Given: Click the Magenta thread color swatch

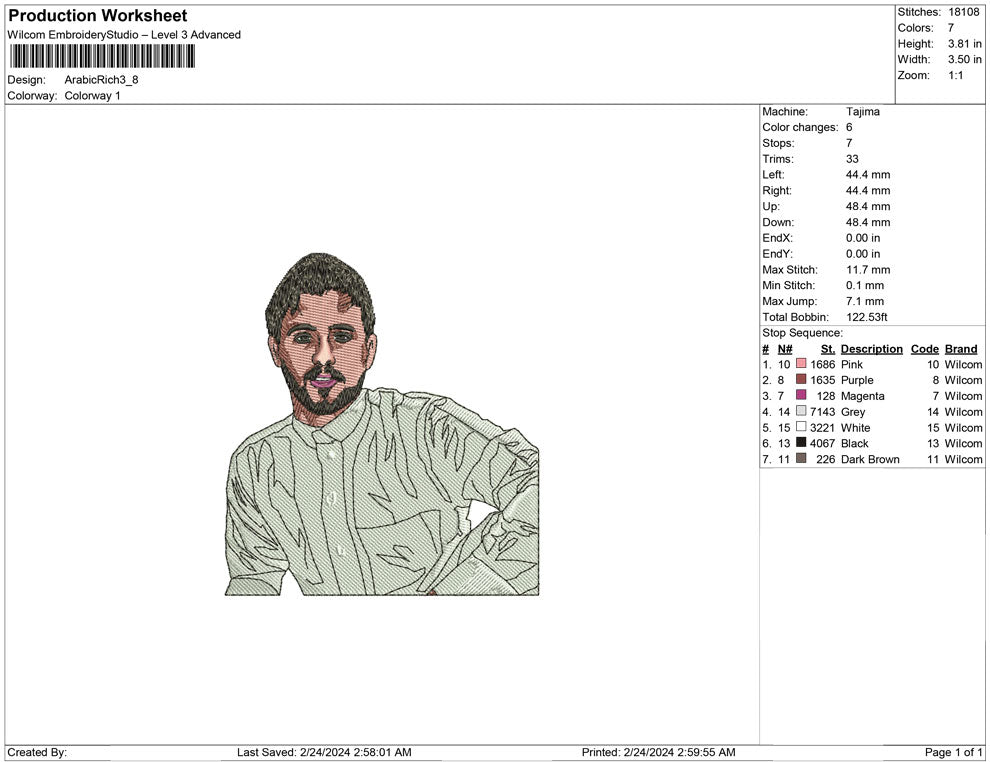Looking at the screenshot, I should click(801, 395).
